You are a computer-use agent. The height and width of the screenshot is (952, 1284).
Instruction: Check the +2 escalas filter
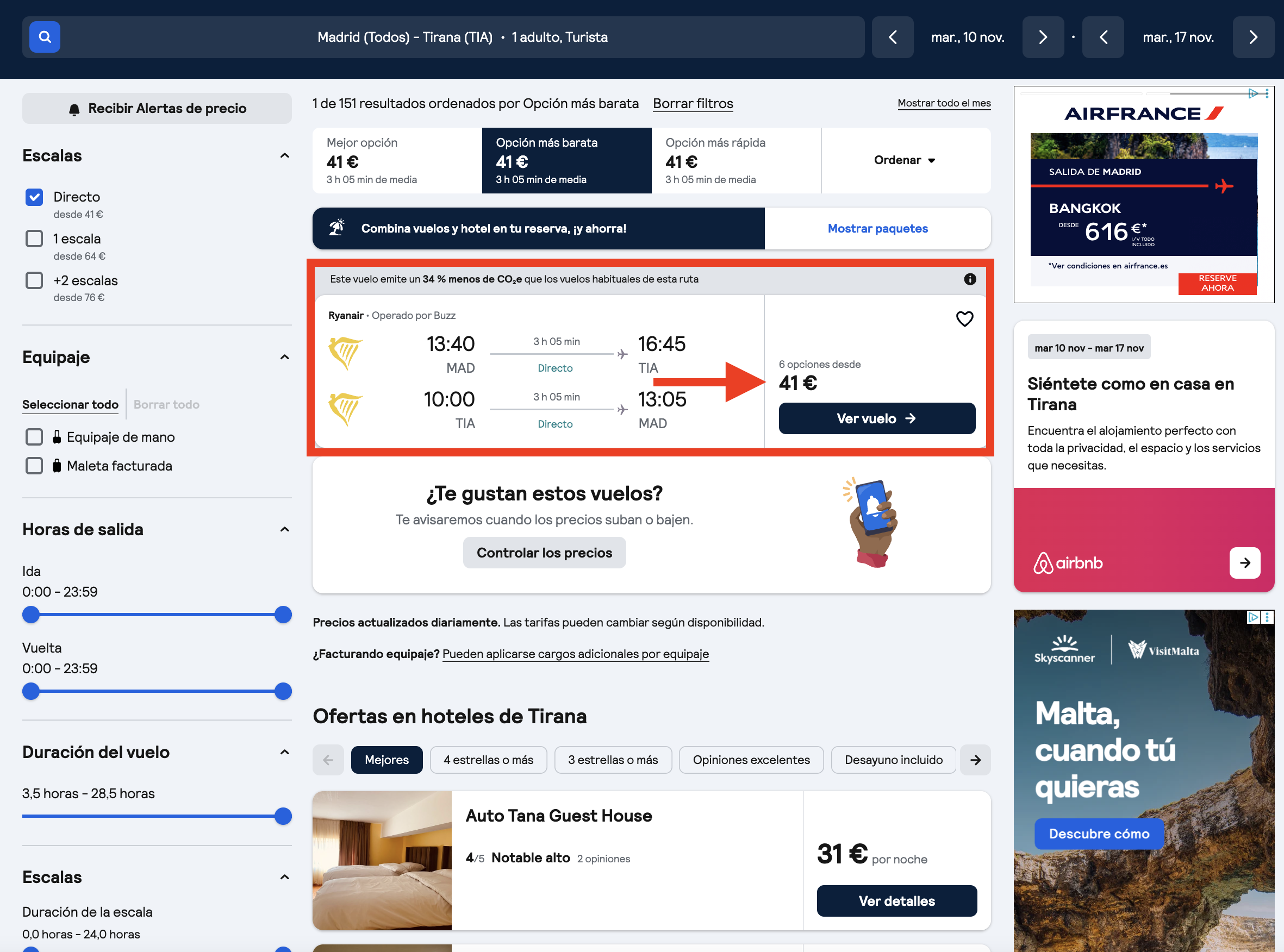pyautogui.click(x=34, y=280)
